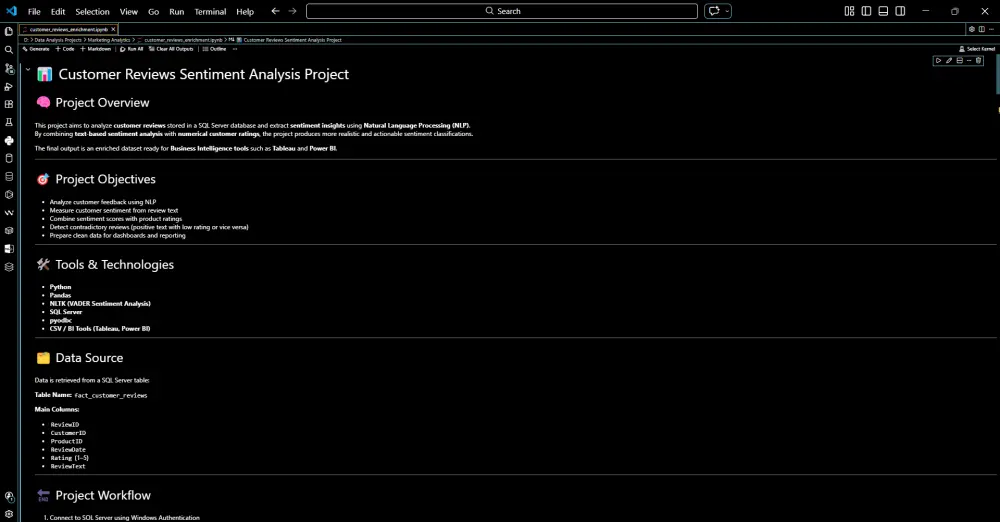Click Data Analysis Projects breadcrumb
This screenshot has height=522, width=1000.
[x=58, y=40]
